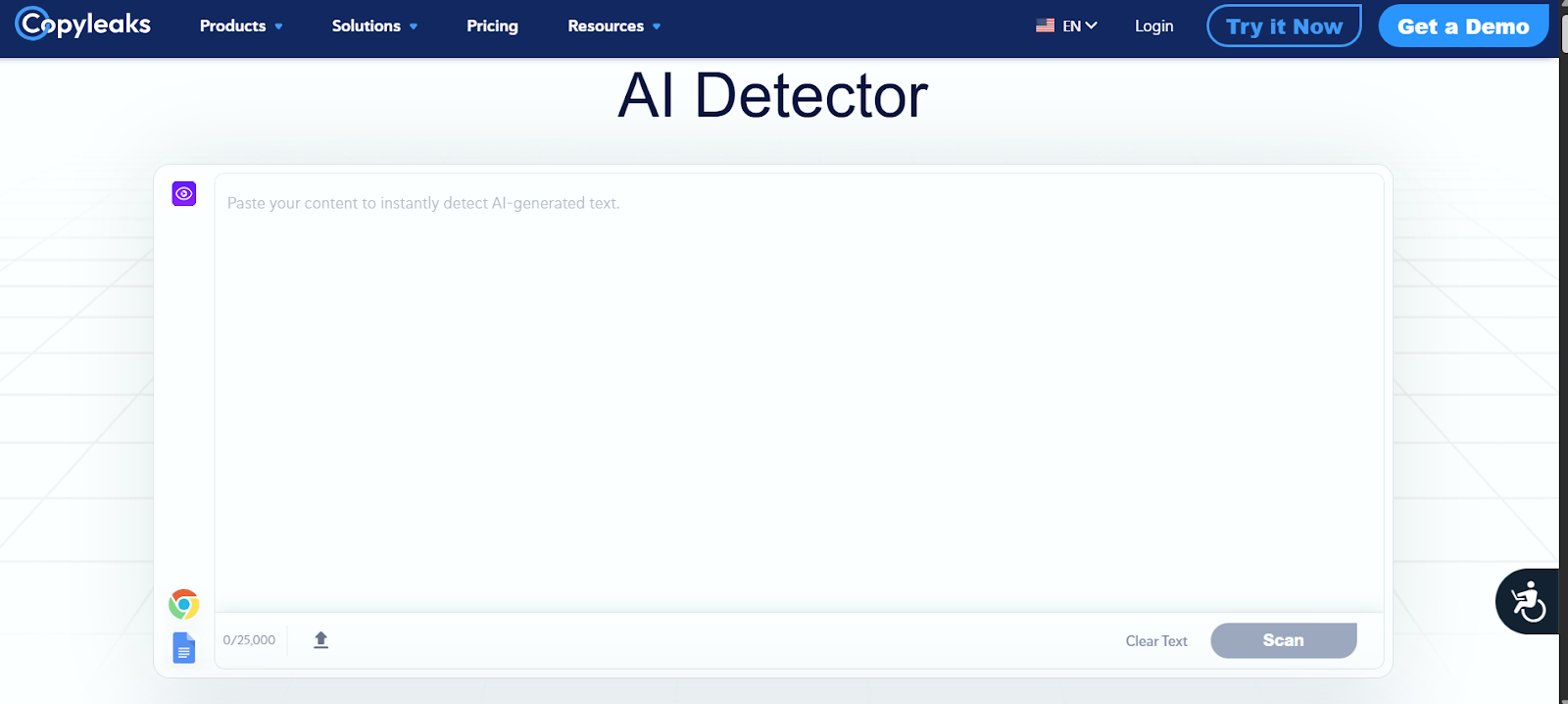Open the accessibility widget icon

pyautogui.click(x=1528, y=601)
